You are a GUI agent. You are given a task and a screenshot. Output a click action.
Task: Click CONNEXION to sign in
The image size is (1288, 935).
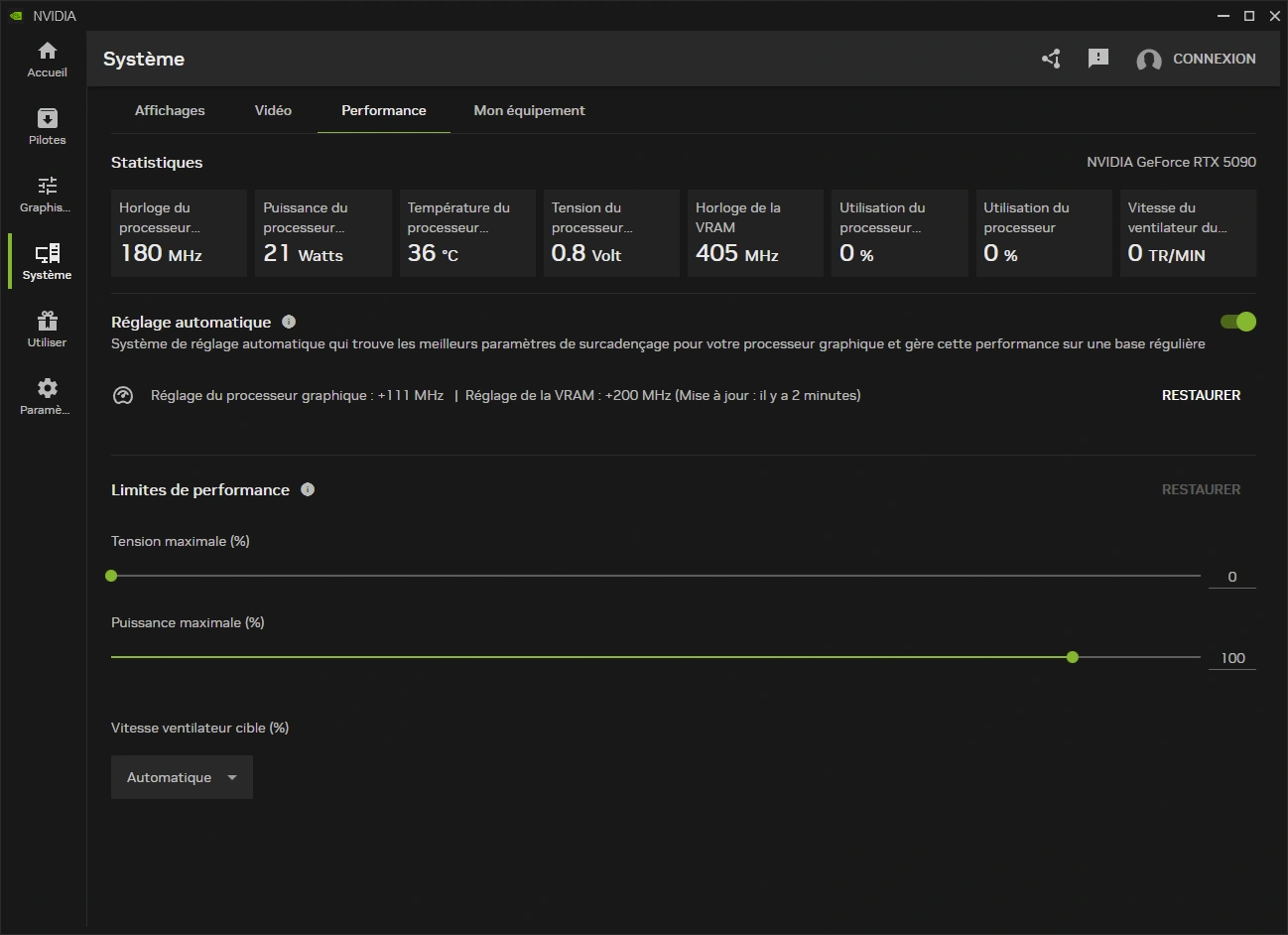(1215, 59)
